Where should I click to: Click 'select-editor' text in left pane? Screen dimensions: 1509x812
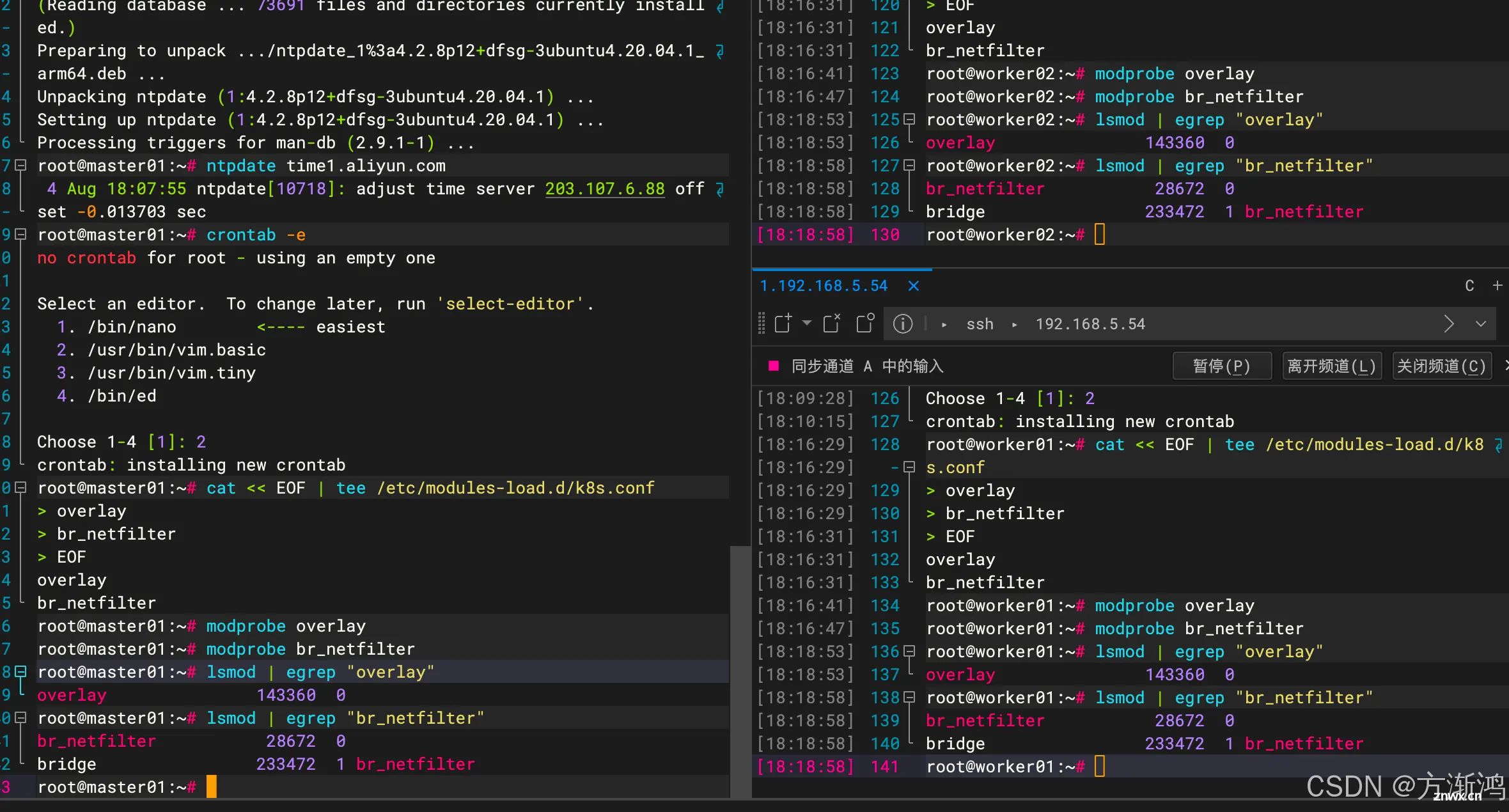click(x=510, y=304)
